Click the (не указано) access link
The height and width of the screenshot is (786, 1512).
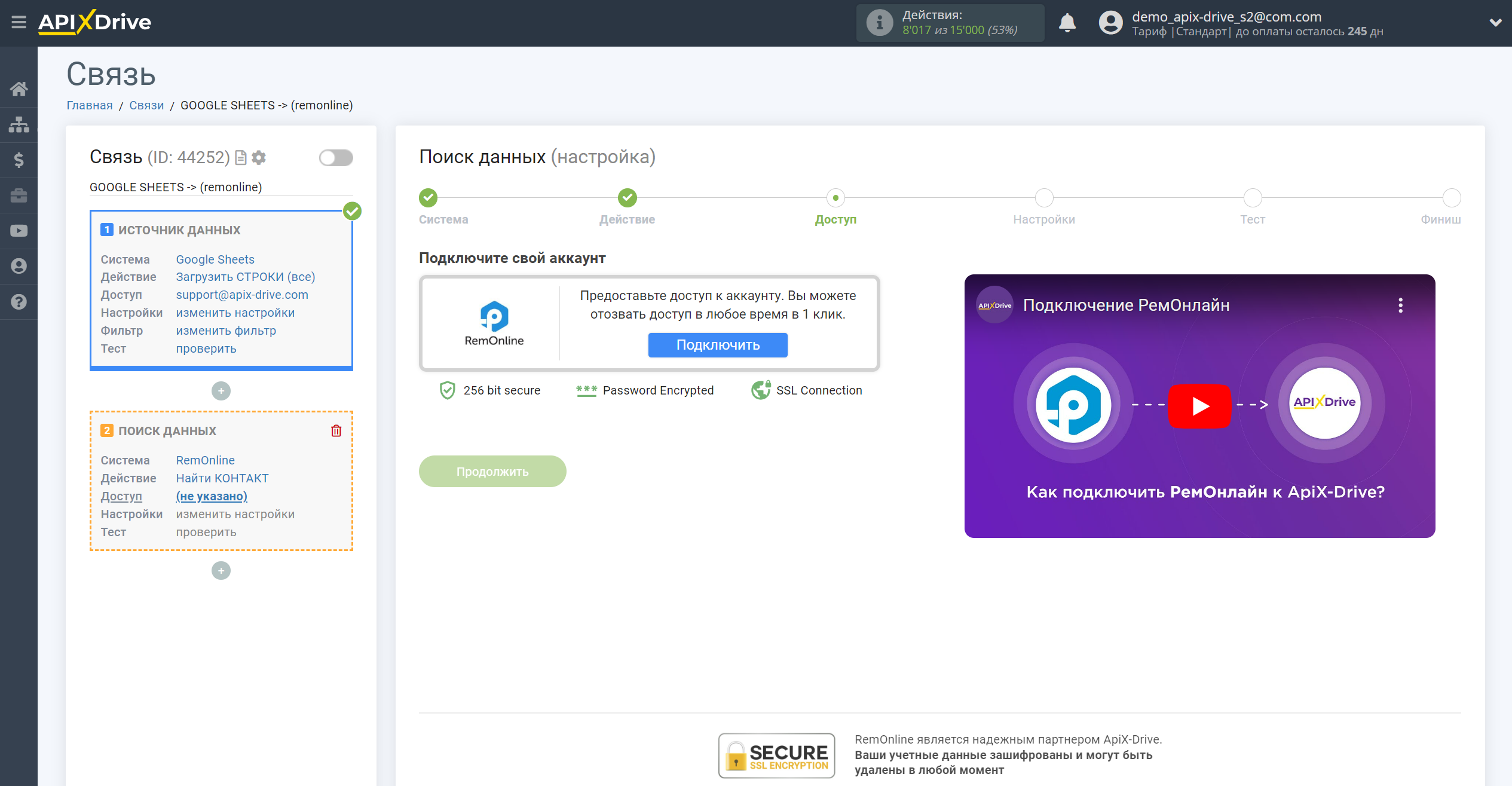tap(212, 496)
